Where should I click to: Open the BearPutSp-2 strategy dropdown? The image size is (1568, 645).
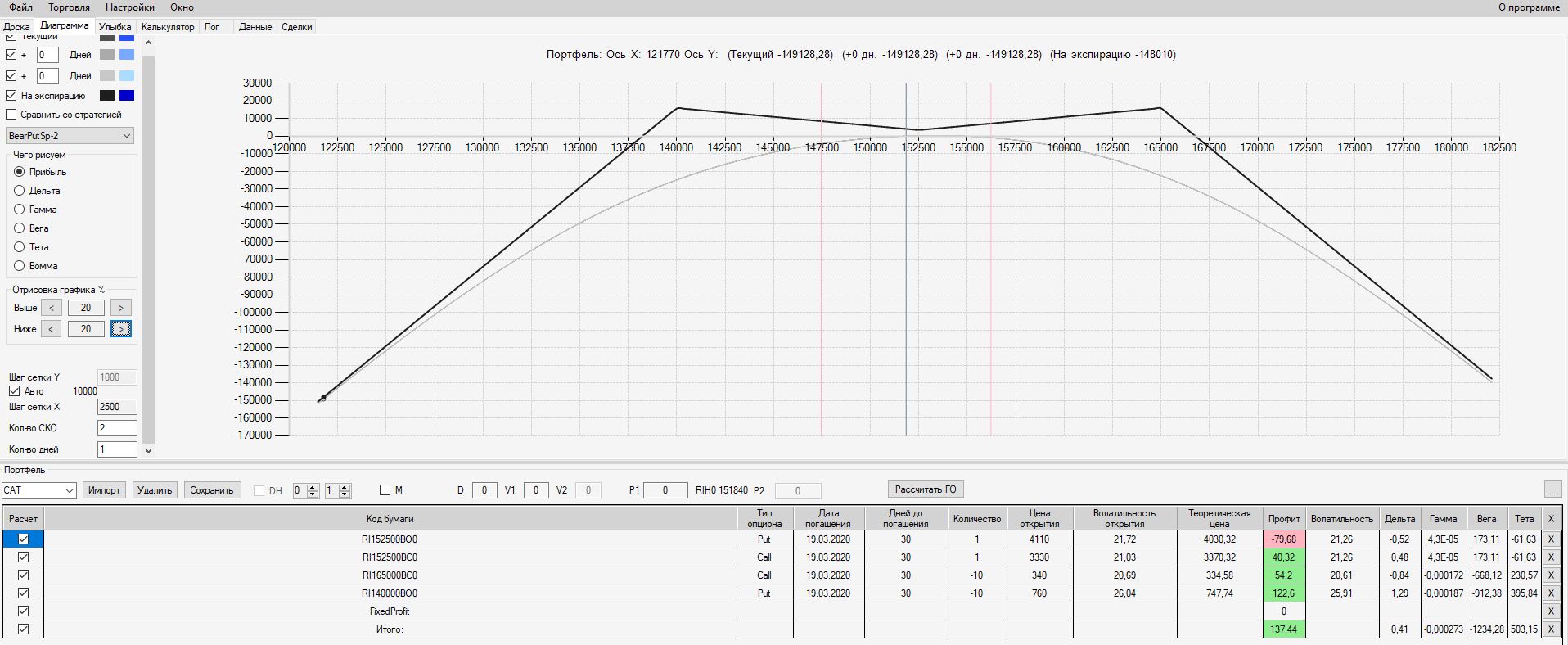point(70,136)
